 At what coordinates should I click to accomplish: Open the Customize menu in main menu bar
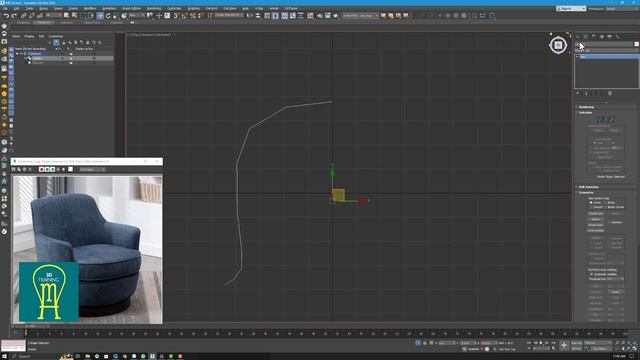pos(174,8)
